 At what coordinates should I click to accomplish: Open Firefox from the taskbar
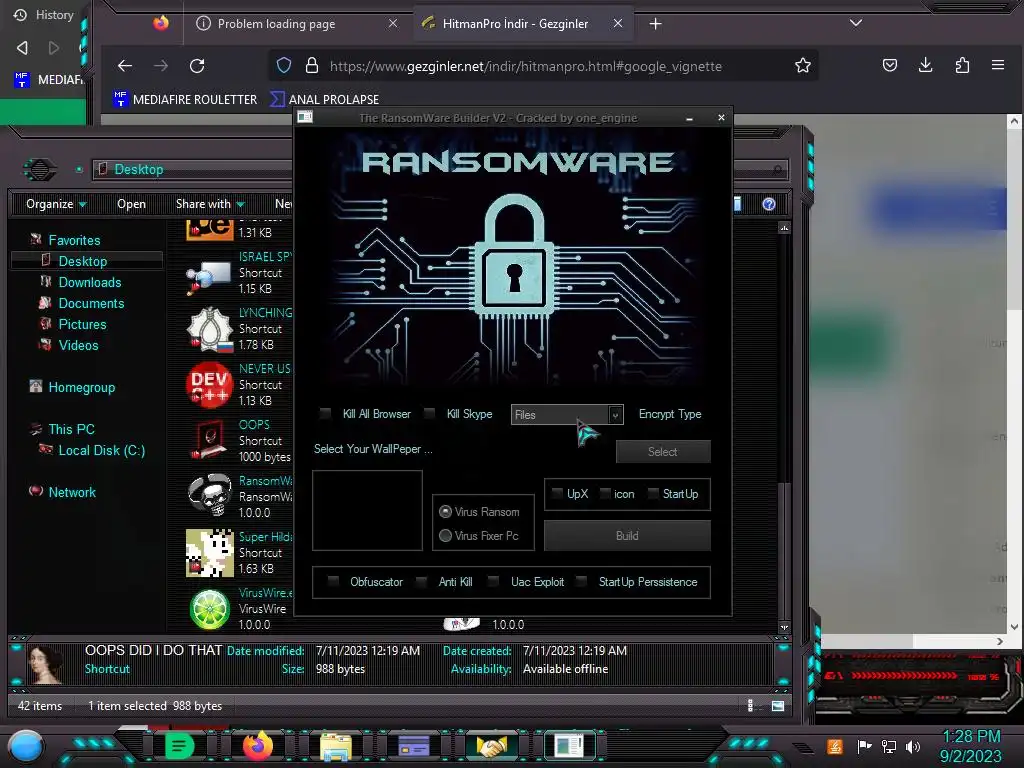point(257,745)
